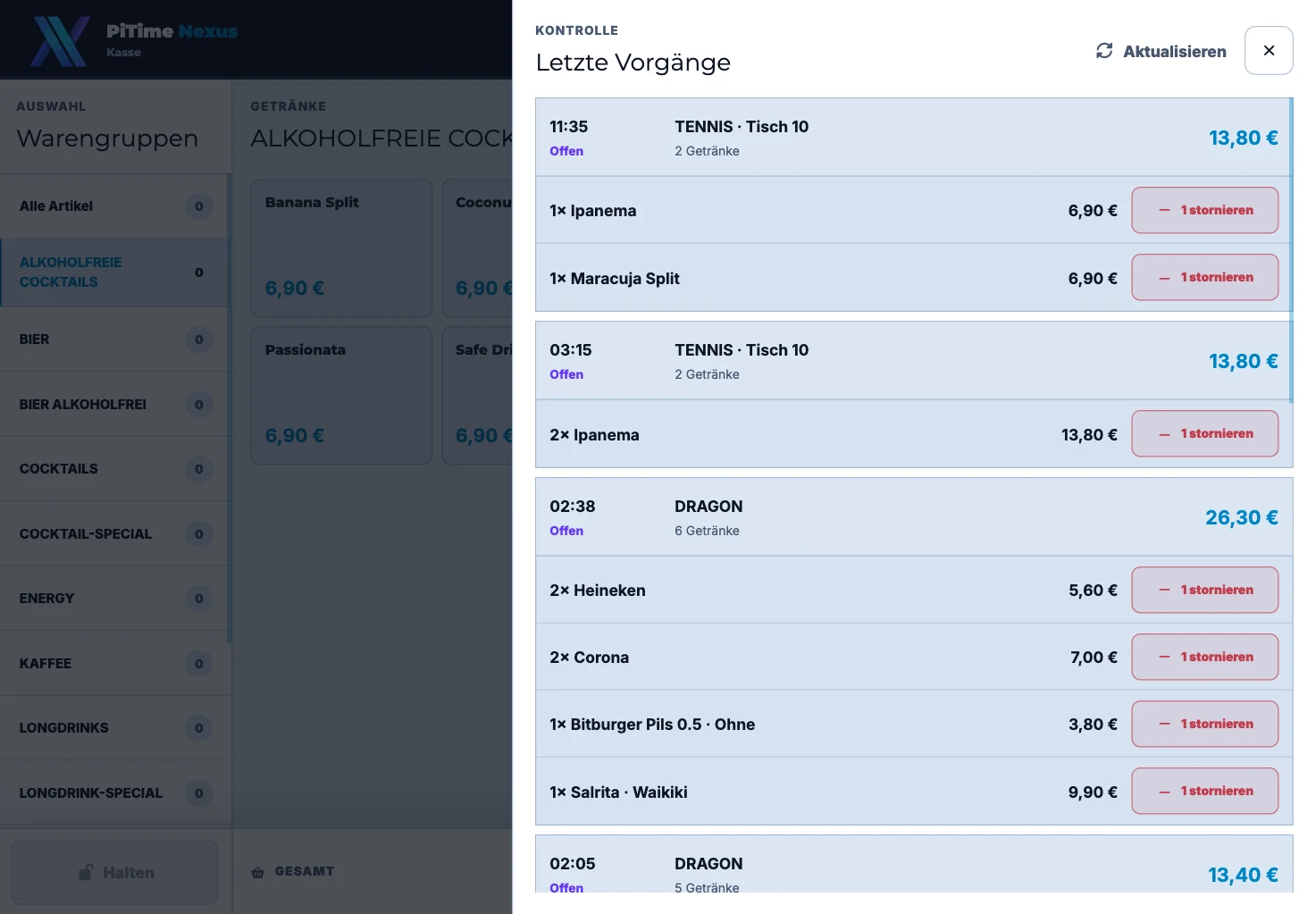Screen dimensions: 1316x914
Task: Cancel one of the 2× Ipanema
Action: [1204, 433]
